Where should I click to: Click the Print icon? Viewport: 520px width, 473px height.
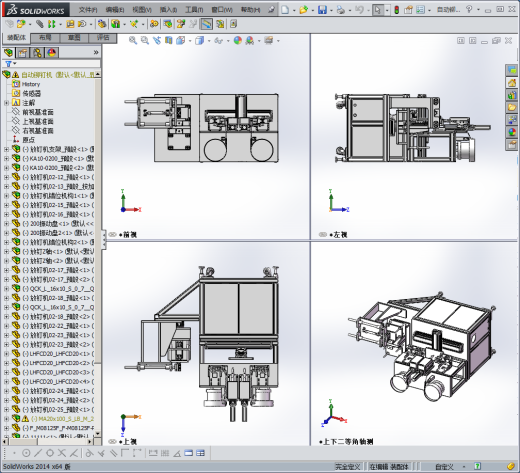[341, 10]
